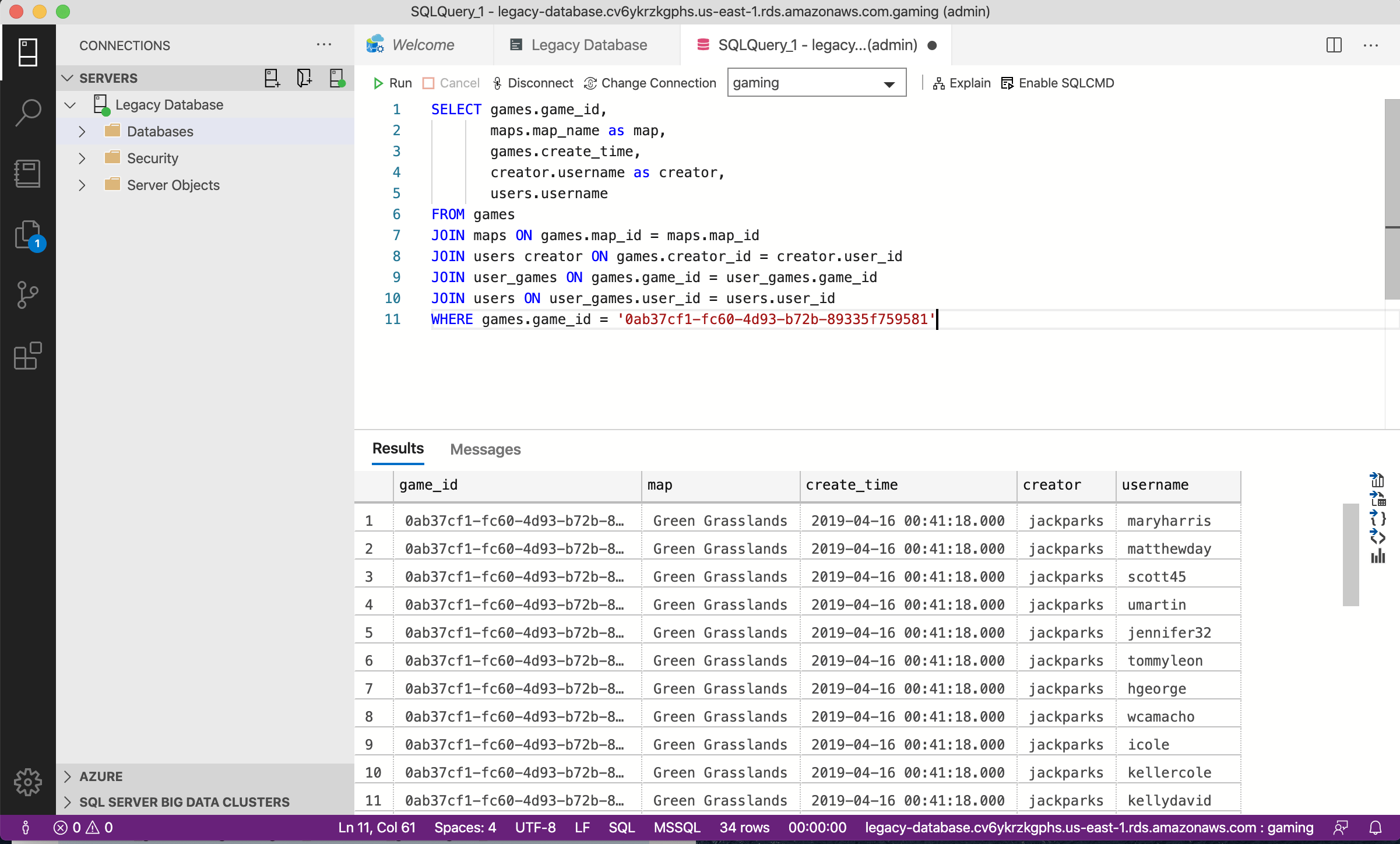This screenshot has width=1400, height=844.
Task: Switch to the Legacy Database tab
Action: click(587, 45)
